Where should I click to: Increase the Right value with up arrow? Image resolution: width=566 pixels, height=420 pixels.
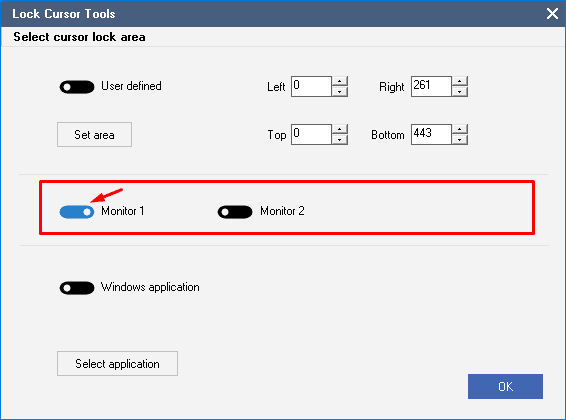pos(460,81)
